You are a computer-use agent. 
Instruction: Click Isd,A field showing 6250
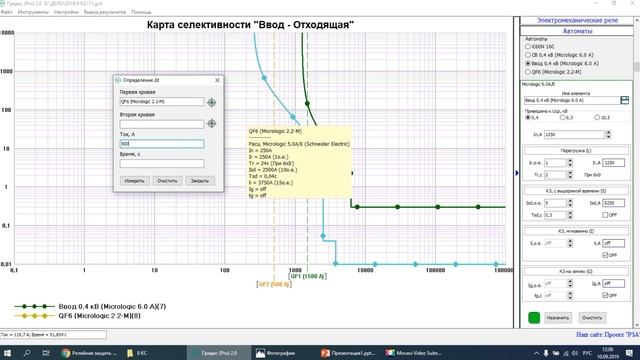[613, 203]
